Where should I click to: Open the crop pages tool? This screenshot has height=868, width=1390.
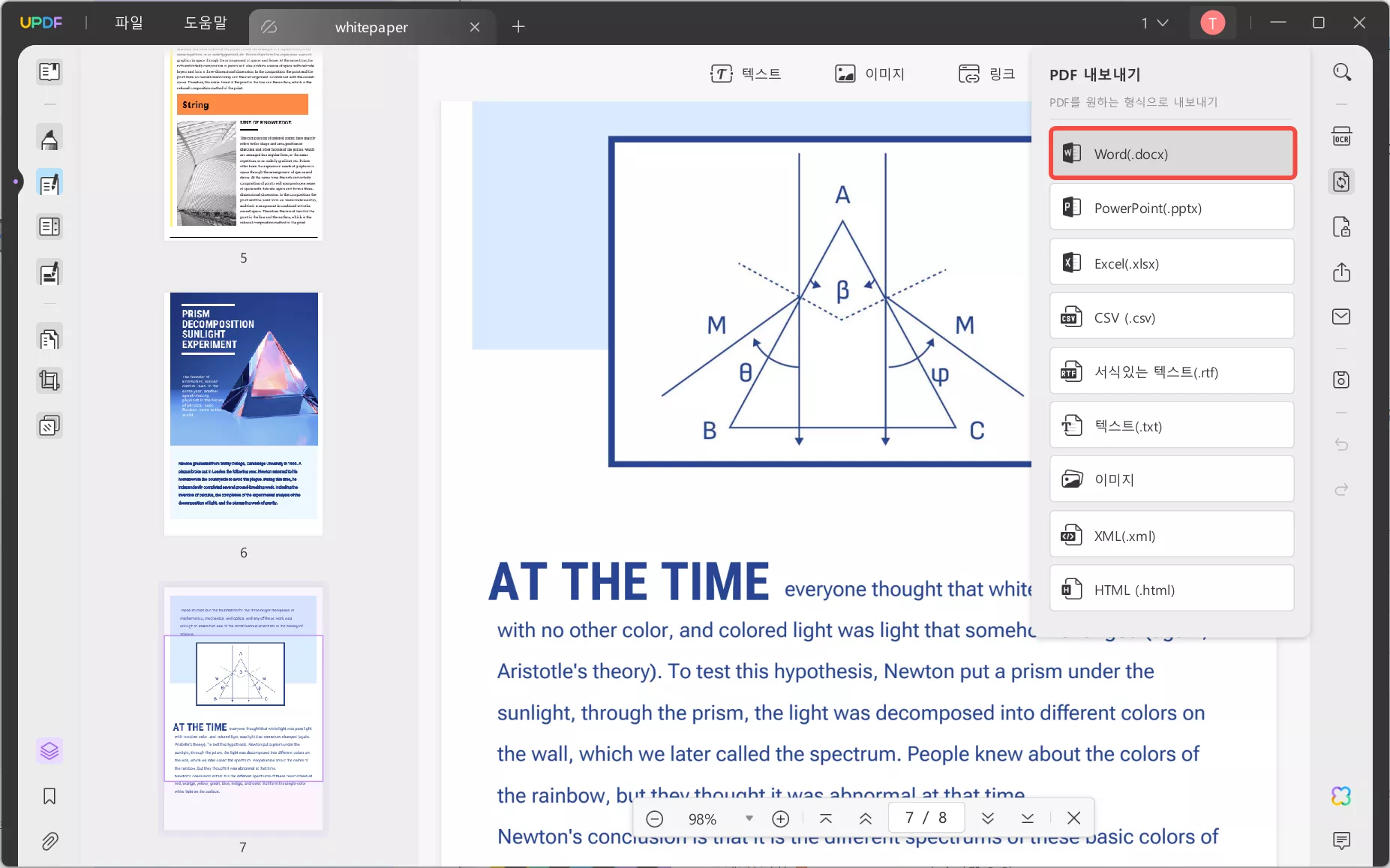(50, 380)
